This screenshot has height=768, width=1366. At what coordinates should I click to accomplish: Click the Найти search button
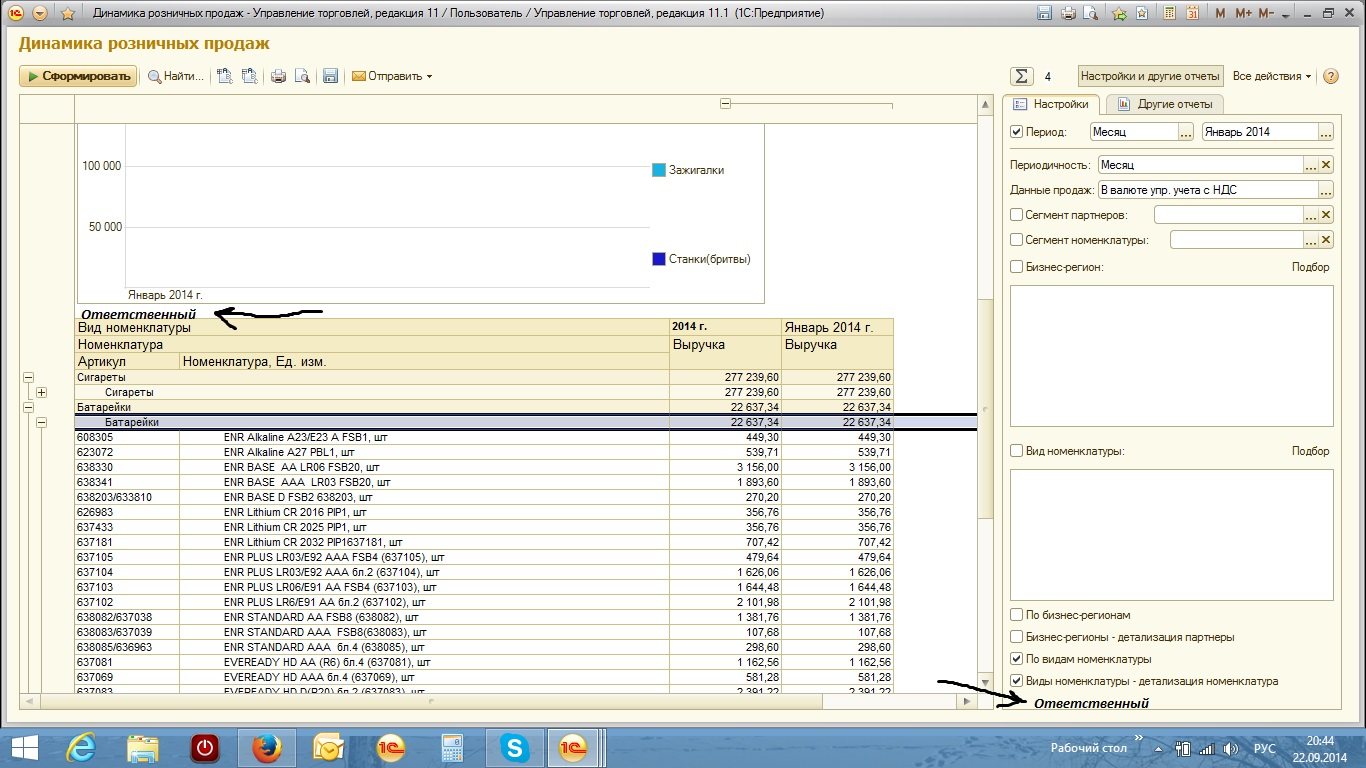pyautogui.click(x=176, y=76)
